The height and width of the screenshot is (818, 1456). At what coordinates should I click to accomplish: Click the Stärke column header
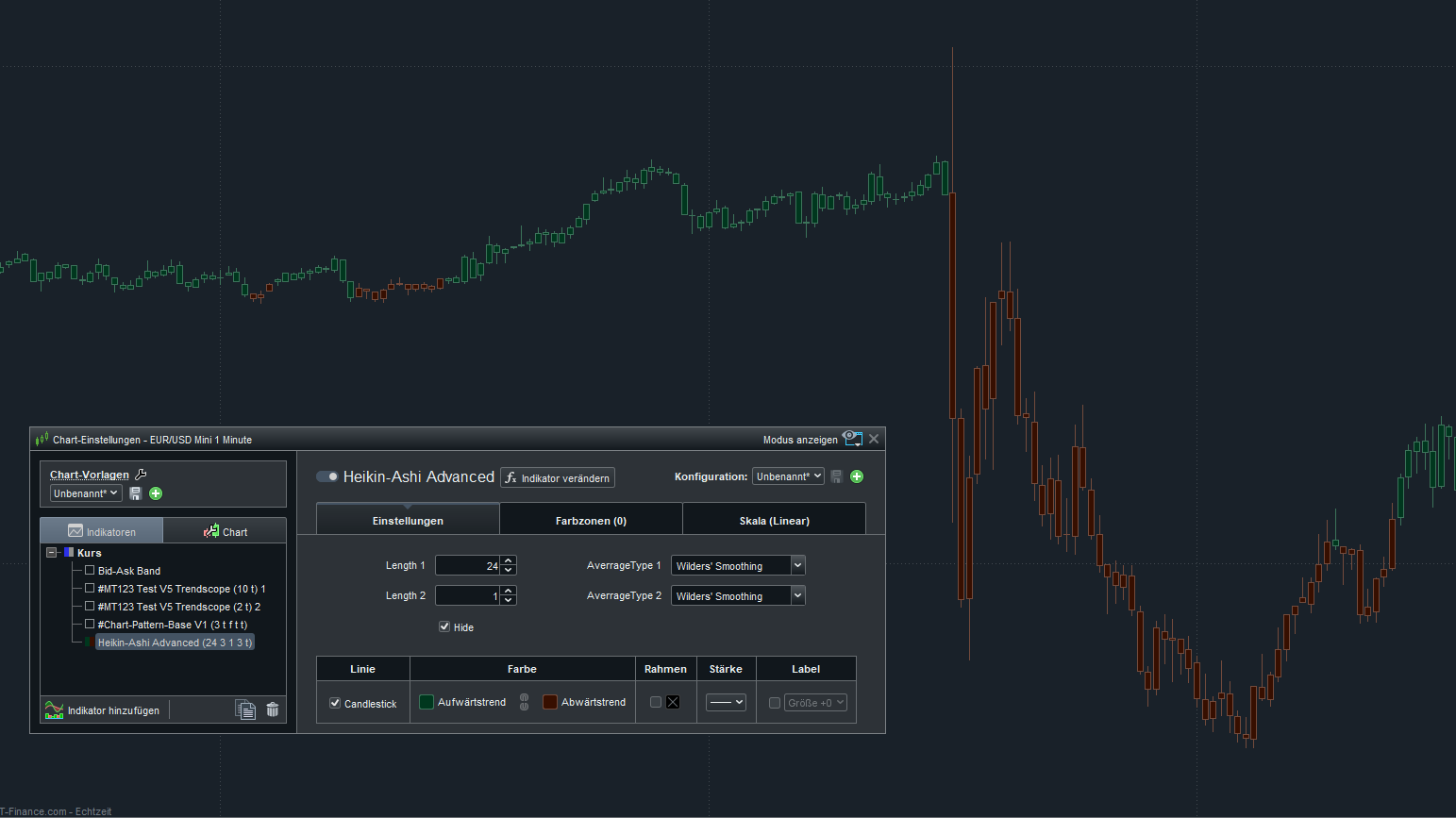[727, 669]
